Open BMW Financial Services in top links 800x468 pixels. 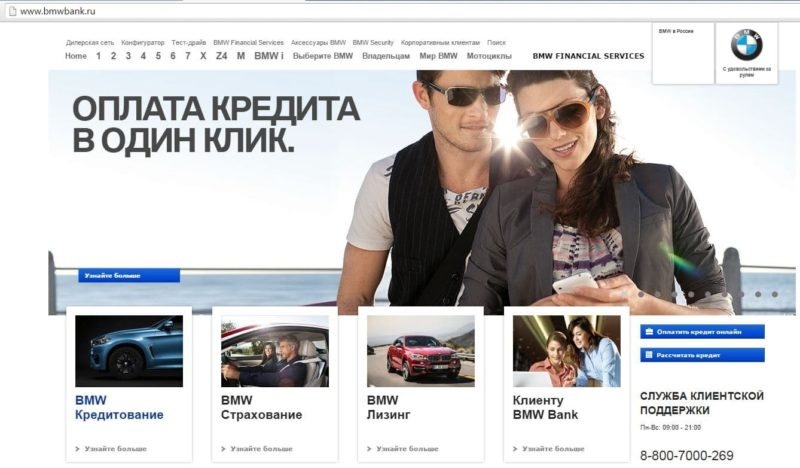[x=248, y=43]
